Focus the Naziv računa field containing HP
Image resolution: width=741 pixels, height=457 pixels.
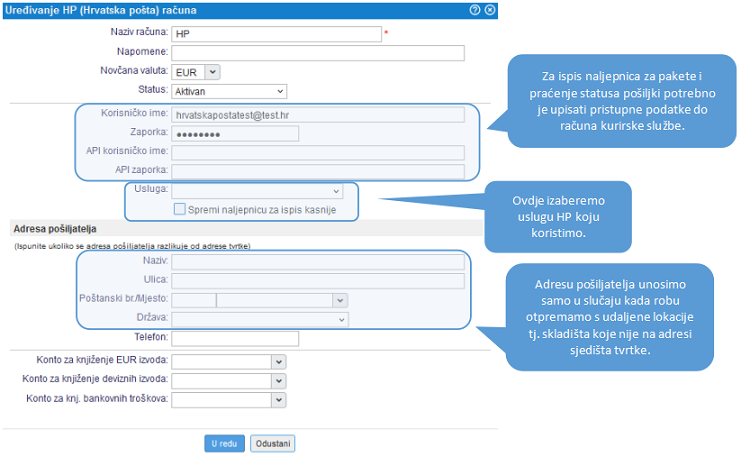[x=276, y=34]
